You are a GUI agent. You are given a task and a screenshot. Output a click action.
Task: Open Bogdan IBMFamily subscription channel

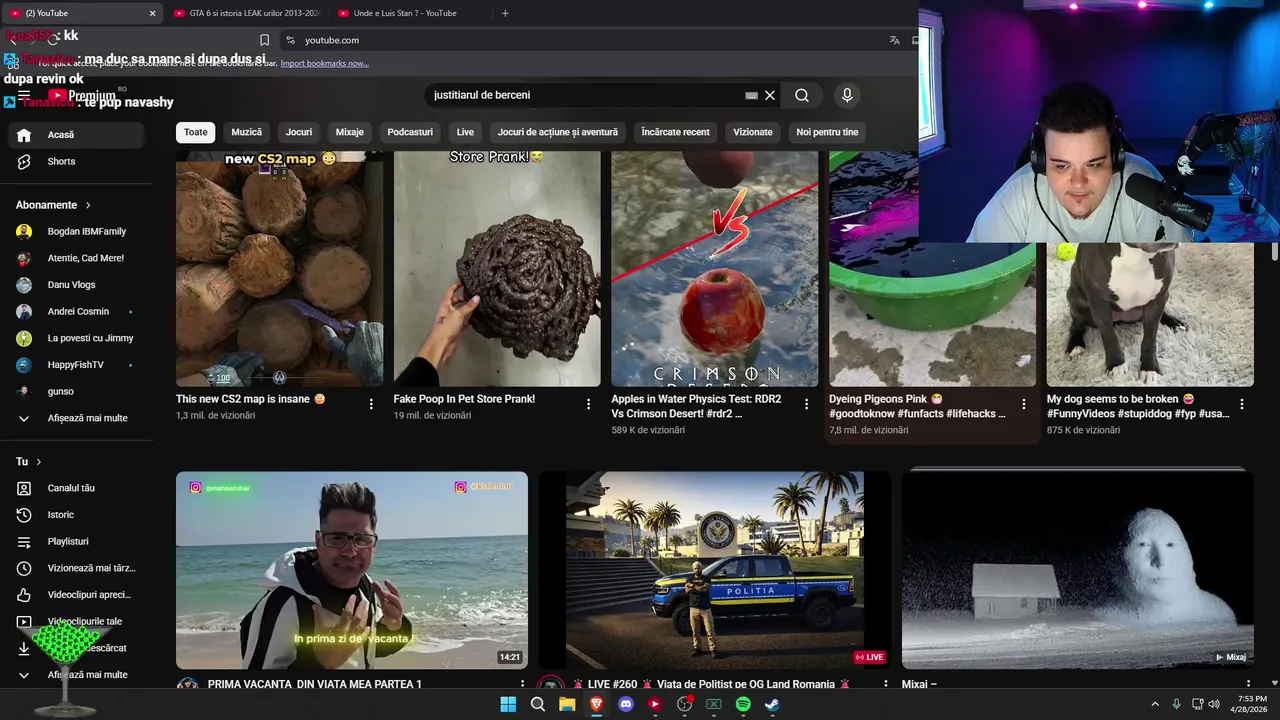(76, 231)
